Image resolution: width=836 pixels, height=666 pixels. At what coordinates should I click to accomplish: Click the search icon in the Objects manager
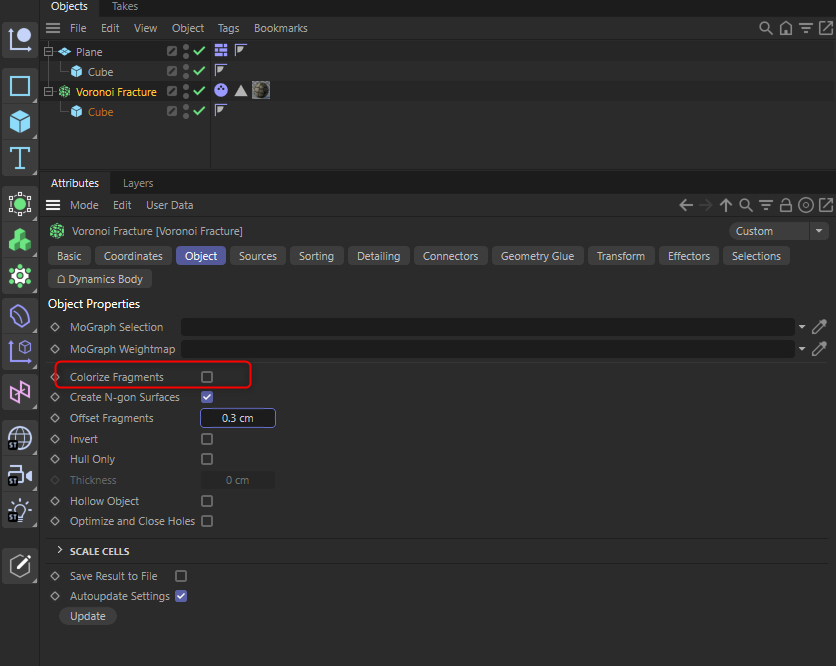pyautogui.click(x=765, y=28)
